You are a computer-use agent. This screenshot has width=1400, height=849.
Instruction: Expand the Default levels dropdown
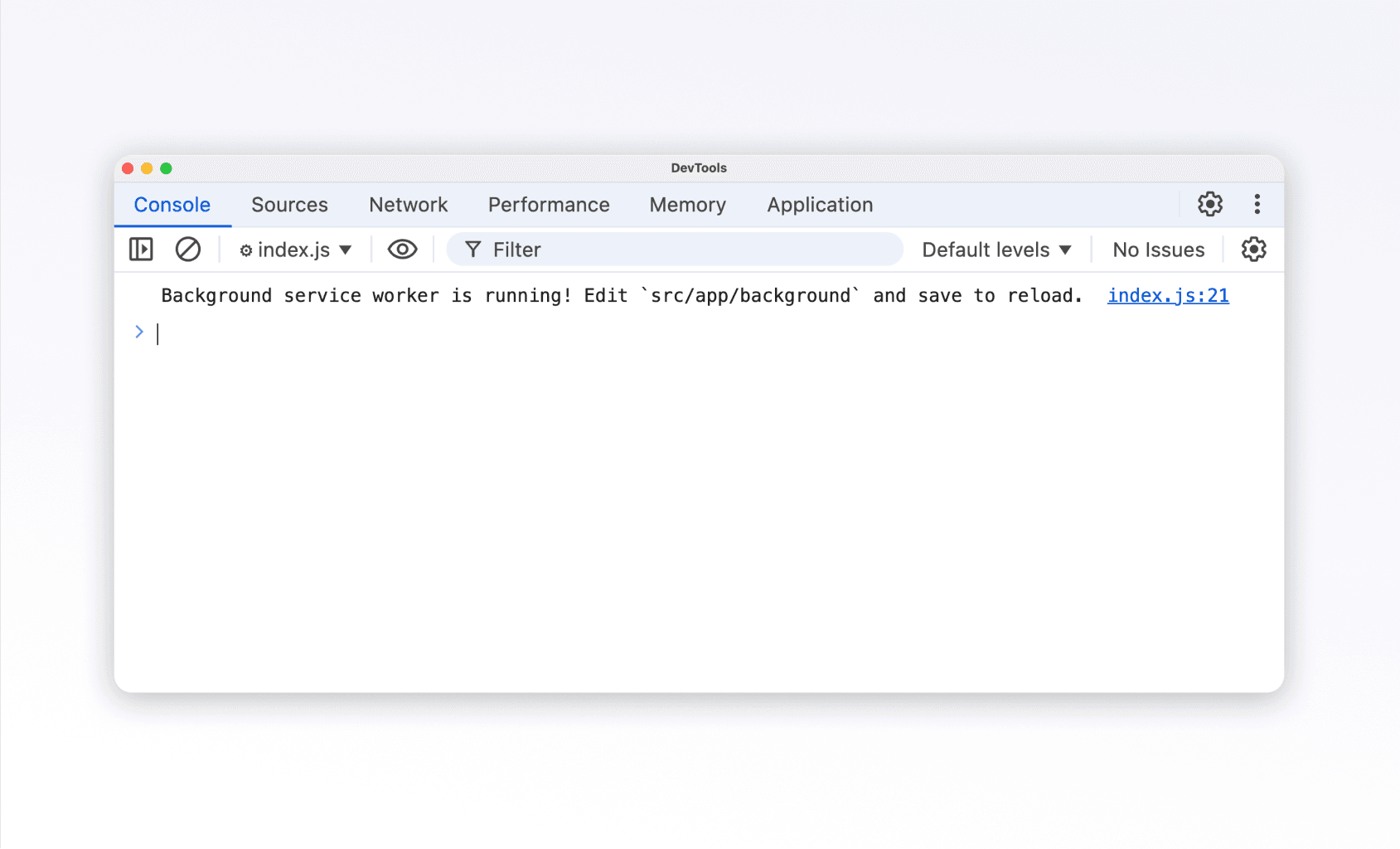coord(996,250)
